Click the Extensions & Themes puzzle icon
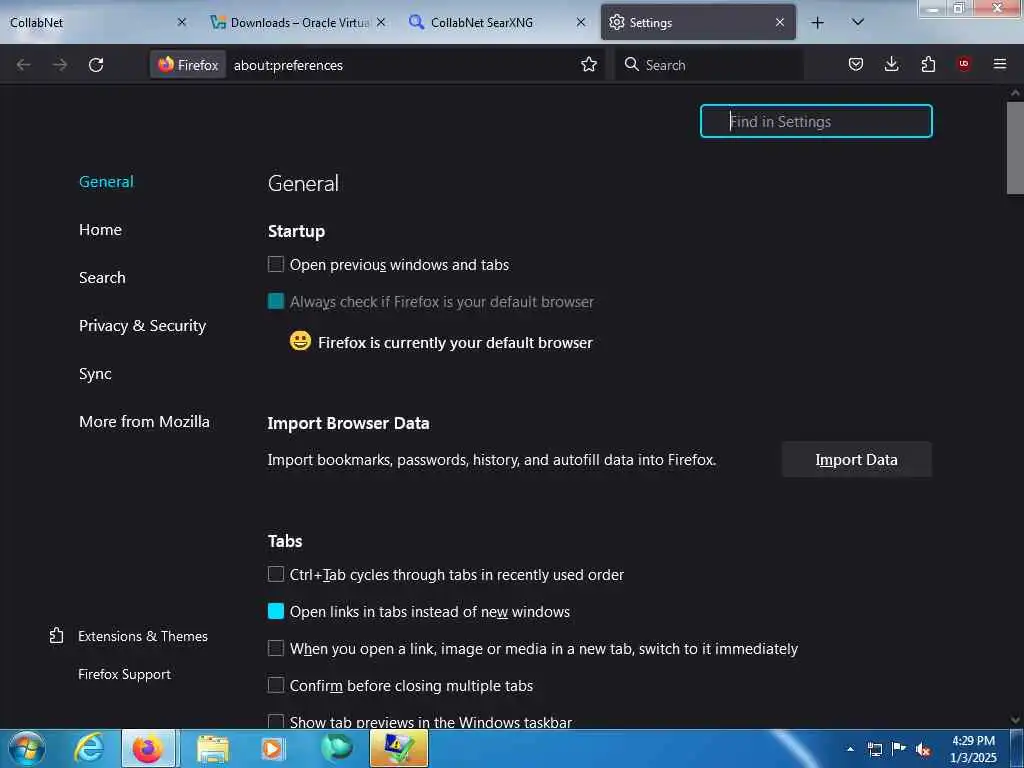 [57, 635]
